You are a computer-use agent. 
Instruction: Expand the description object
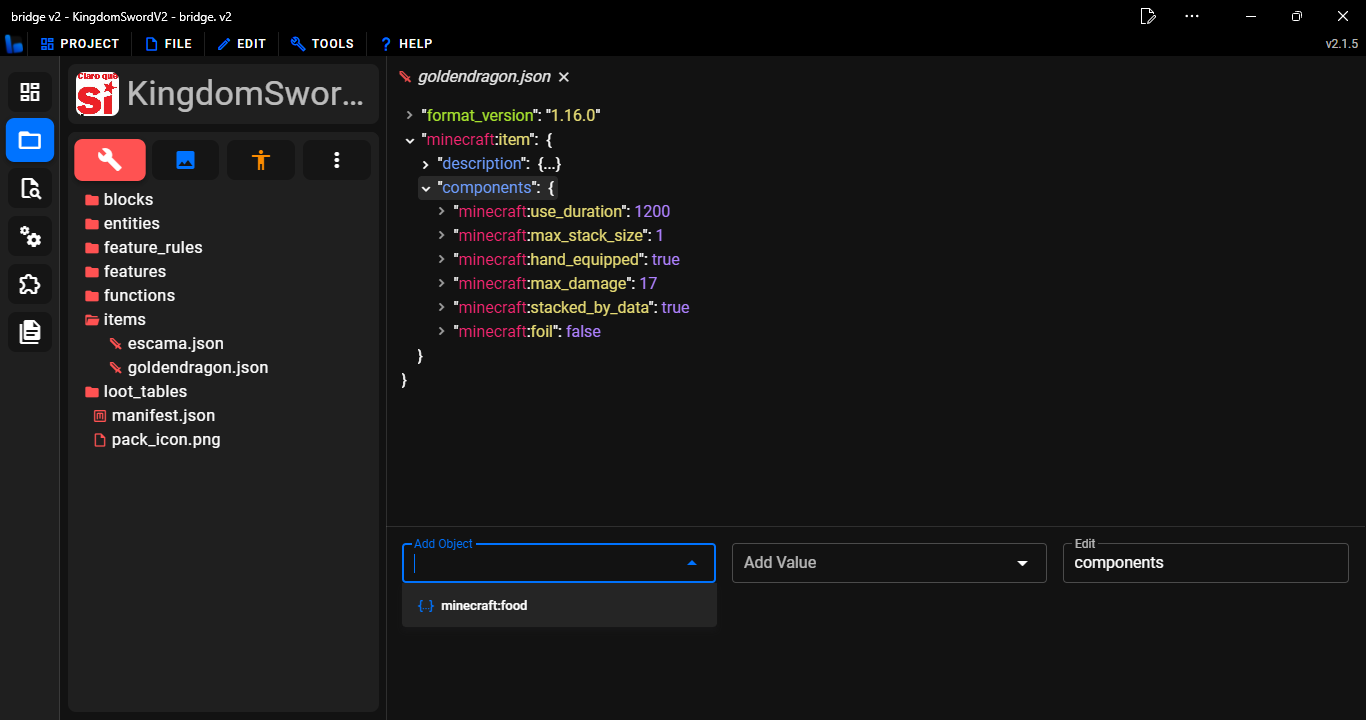[x=426, y=163]
